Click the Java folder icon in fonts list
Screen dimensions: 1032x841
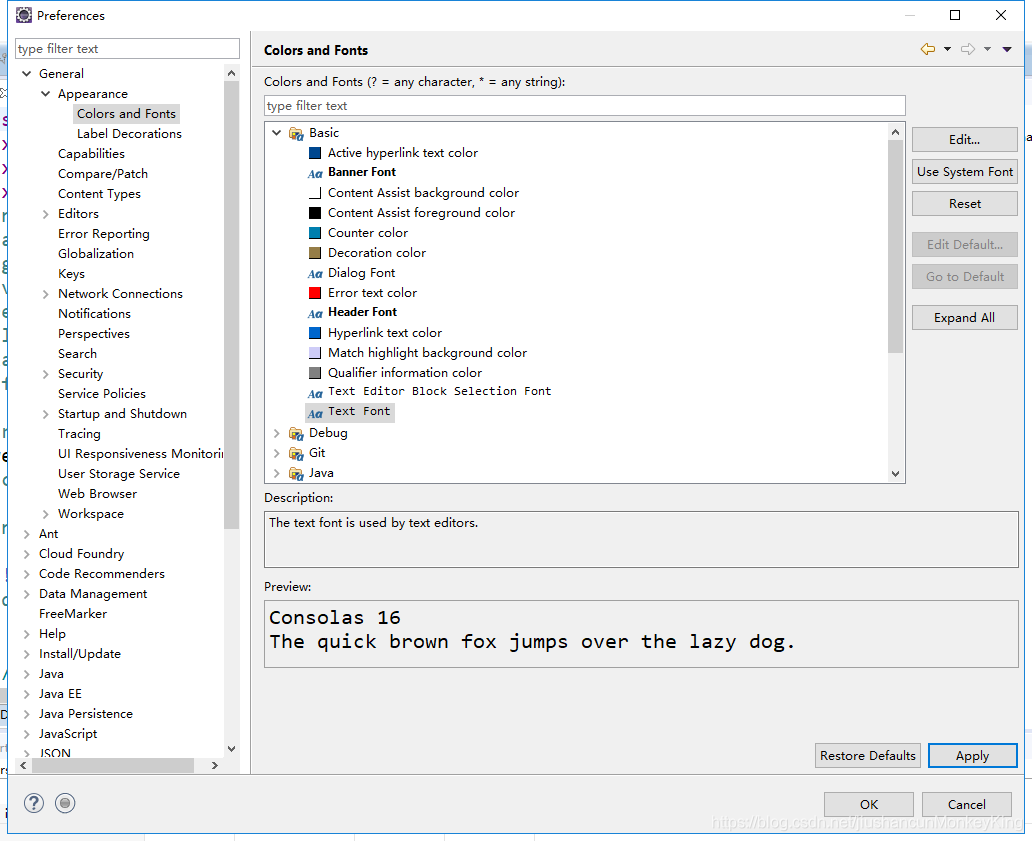296,473
